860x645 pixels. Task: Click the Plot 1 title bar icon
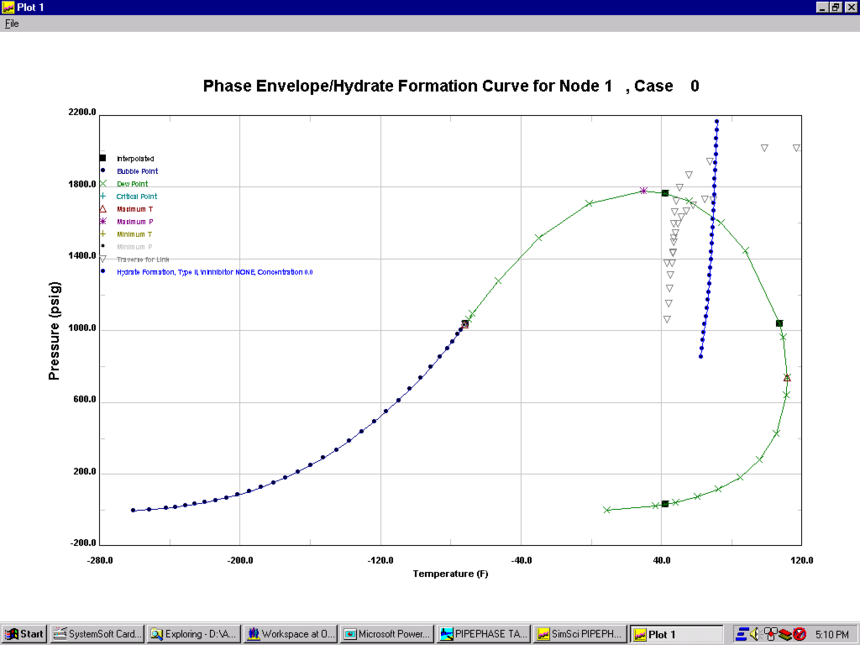click(x=8, y=7)
